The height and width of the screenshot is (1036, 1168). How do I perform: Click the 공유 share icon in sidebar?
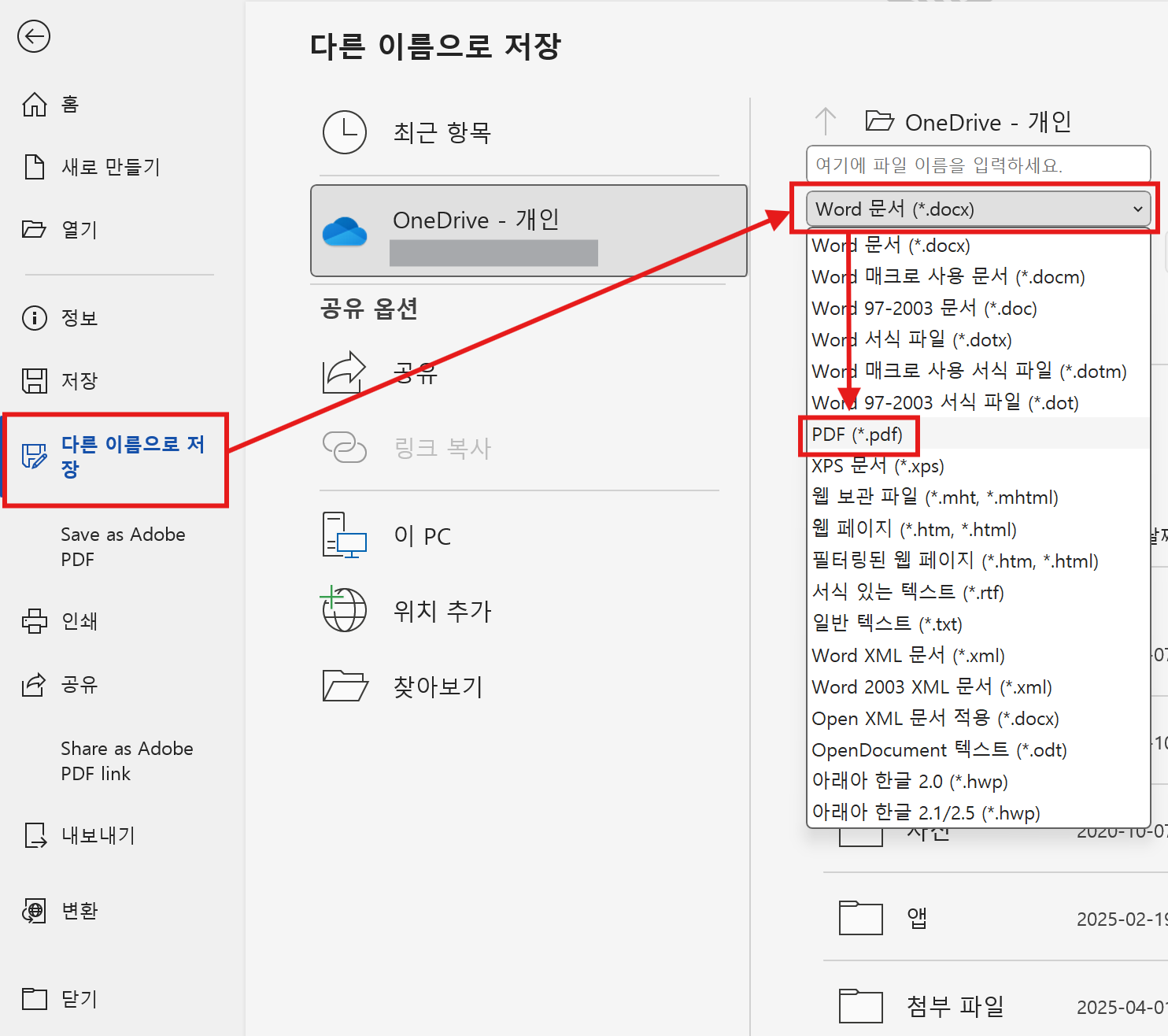pyautogui.click(x=34, y=684)
